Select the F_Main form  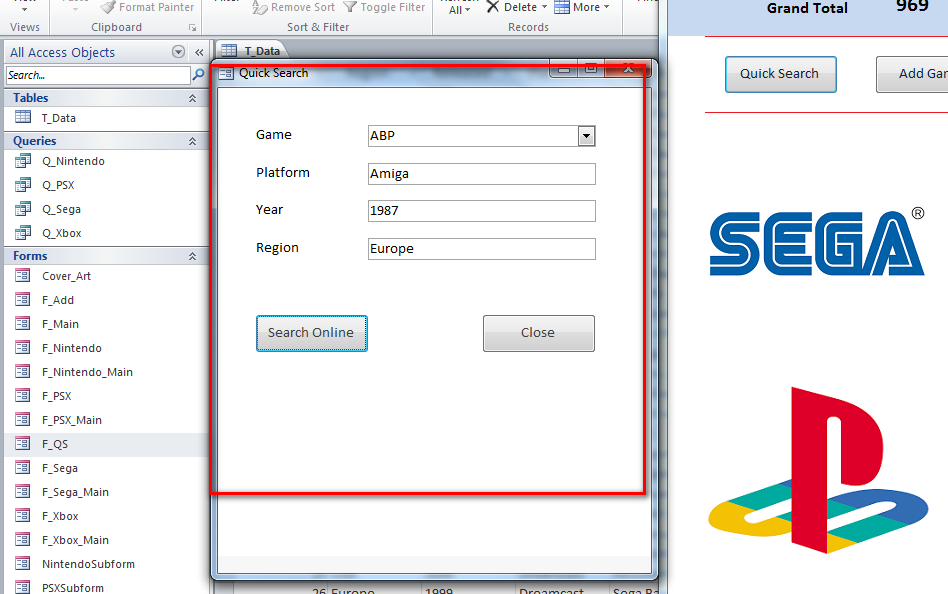pos(106,324)
